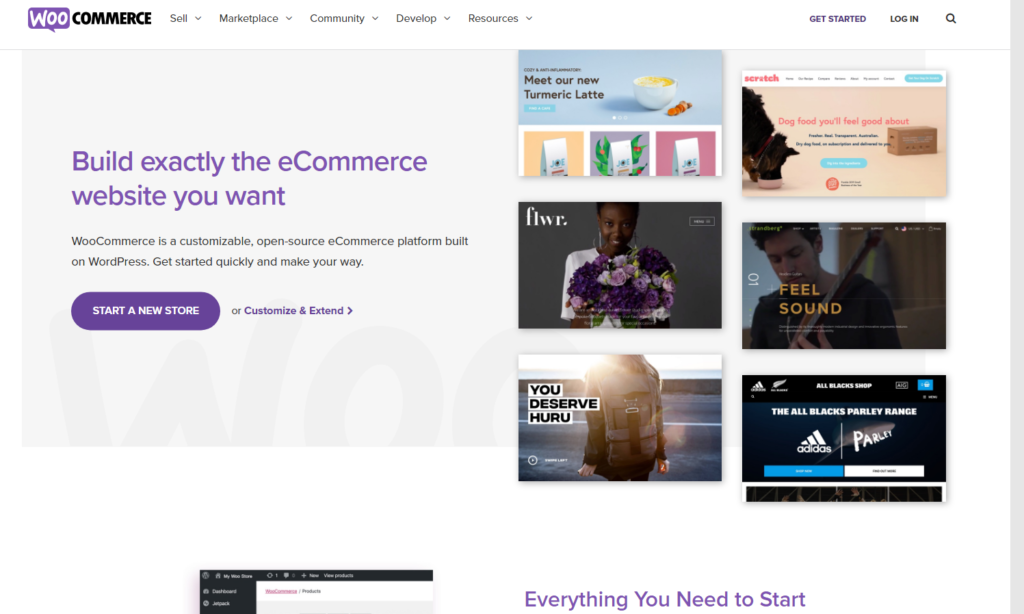This screenshot has width=1024, height=614.
Task: Click the arrow after Customize & Extend
Action: coord(350,311)
